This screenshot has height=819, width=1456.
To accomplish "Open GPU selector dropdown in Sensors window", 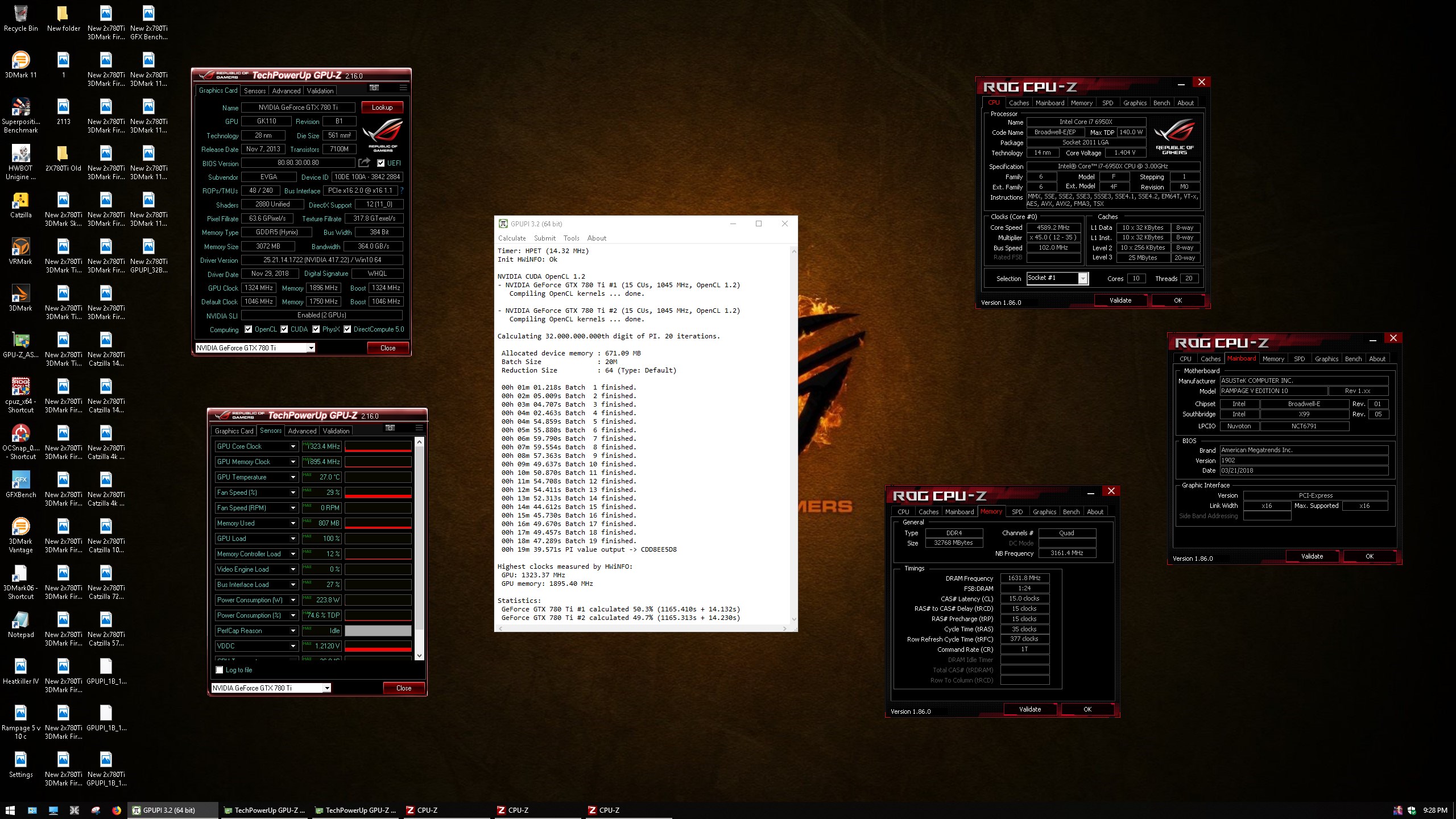I will coord(327,688).
